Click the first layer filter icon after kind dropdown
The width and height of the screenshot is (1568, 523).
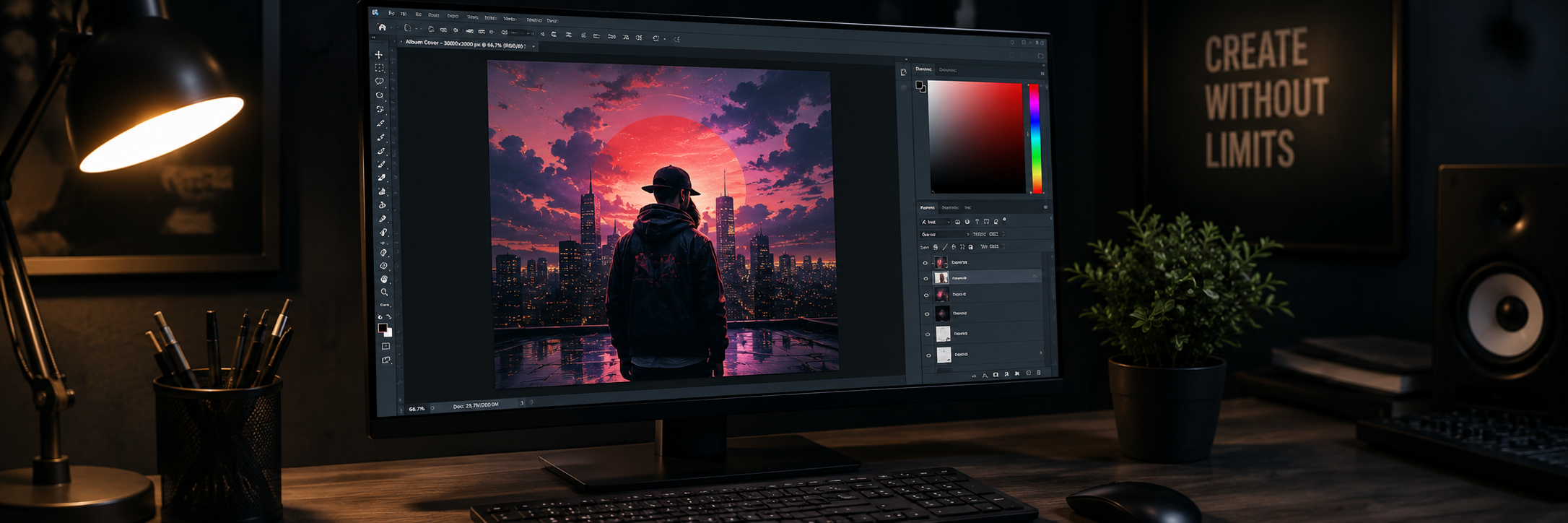click(957, 222)
